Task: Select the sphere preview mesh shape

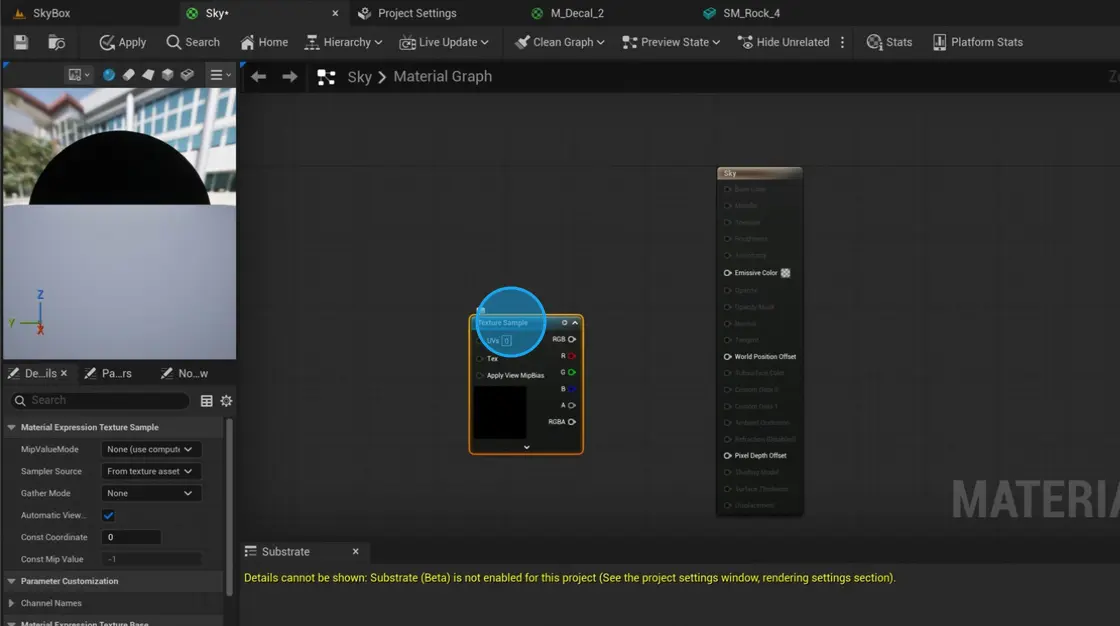Action: 108,74
